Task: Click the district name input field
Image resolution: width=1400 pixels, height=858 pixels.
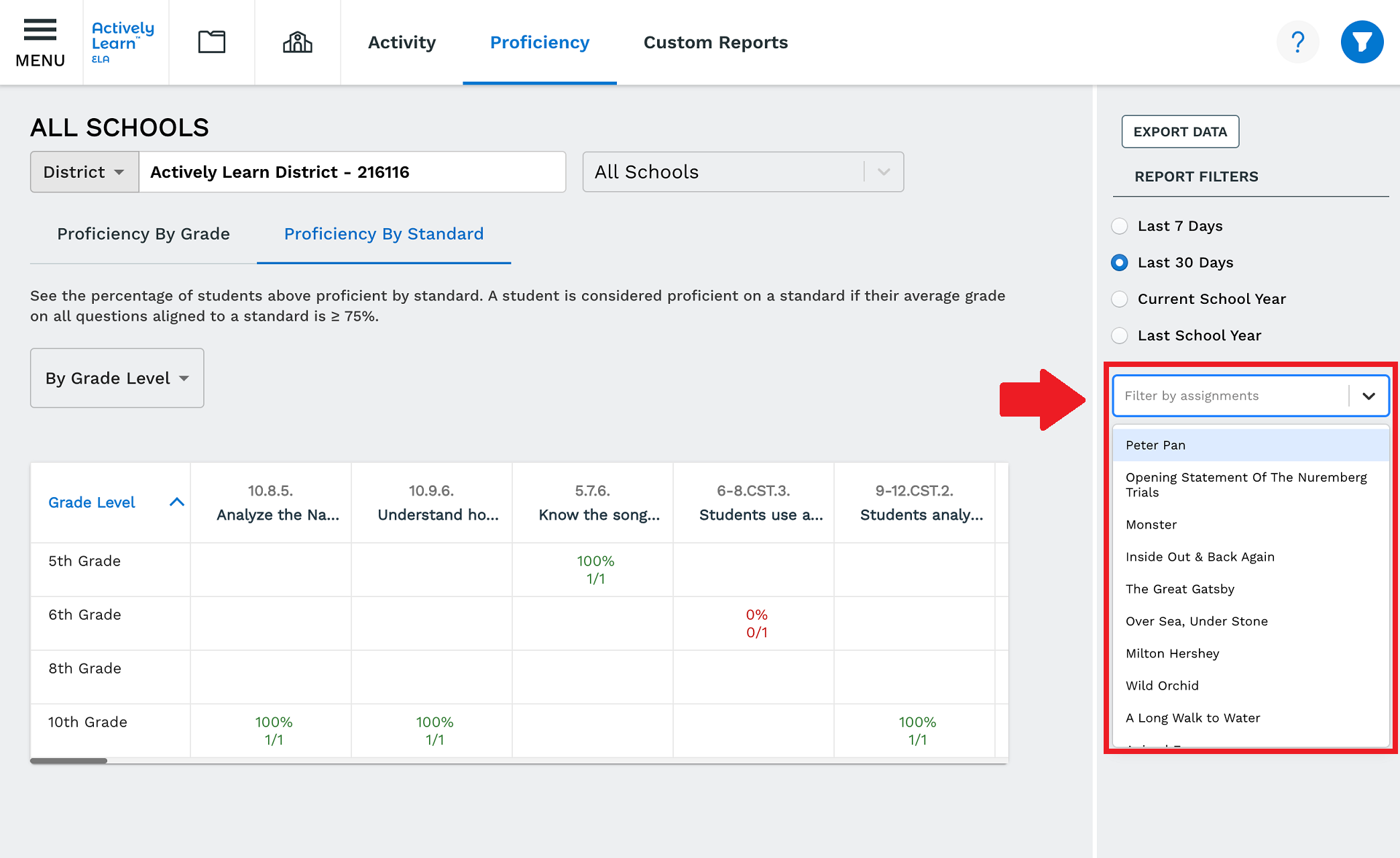Action: pos(352,172)
